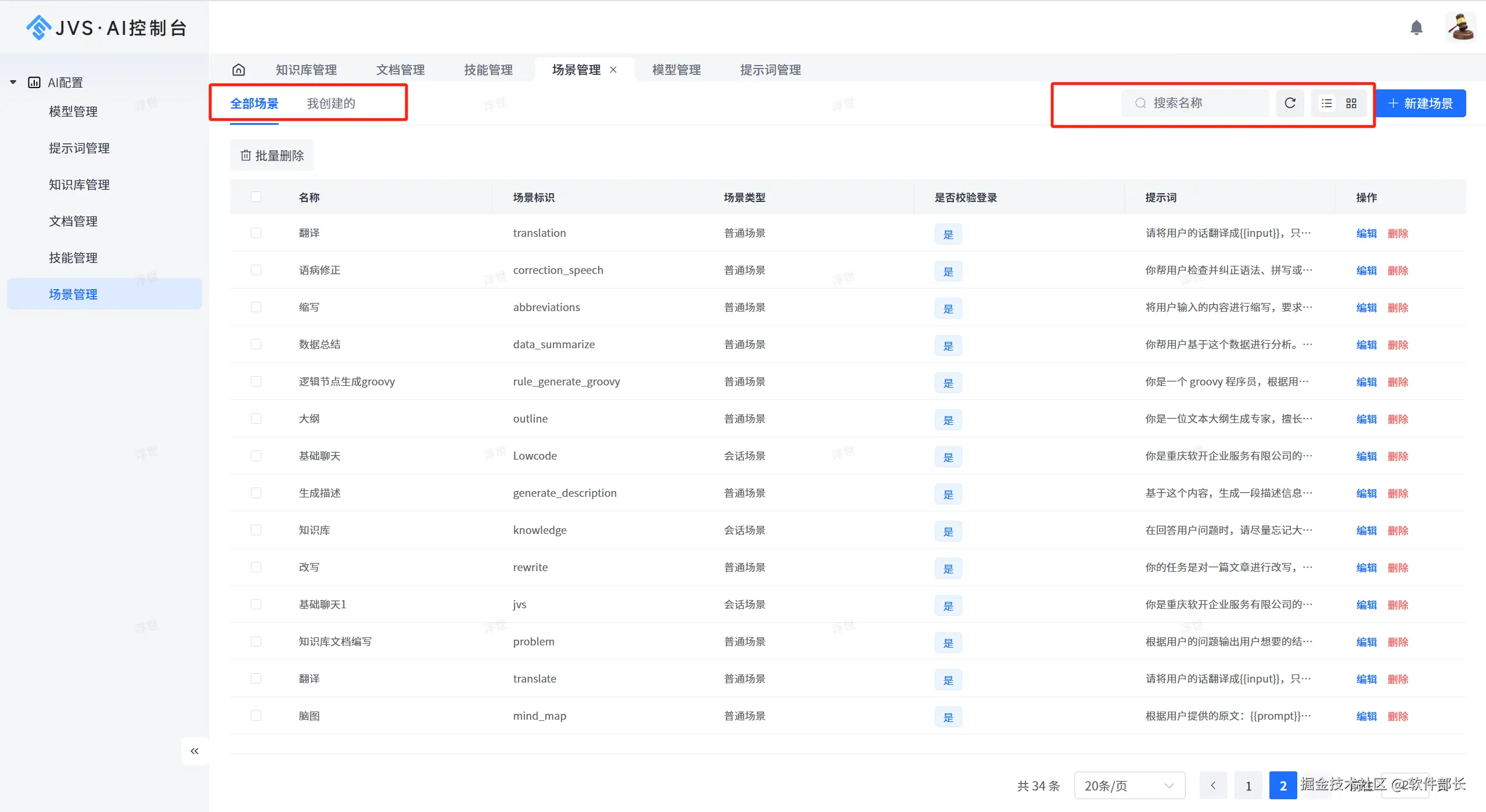Viewport: 1486px width, 812px height.
Task: Click the refresh icon beside search
Action: (1290, 103)
